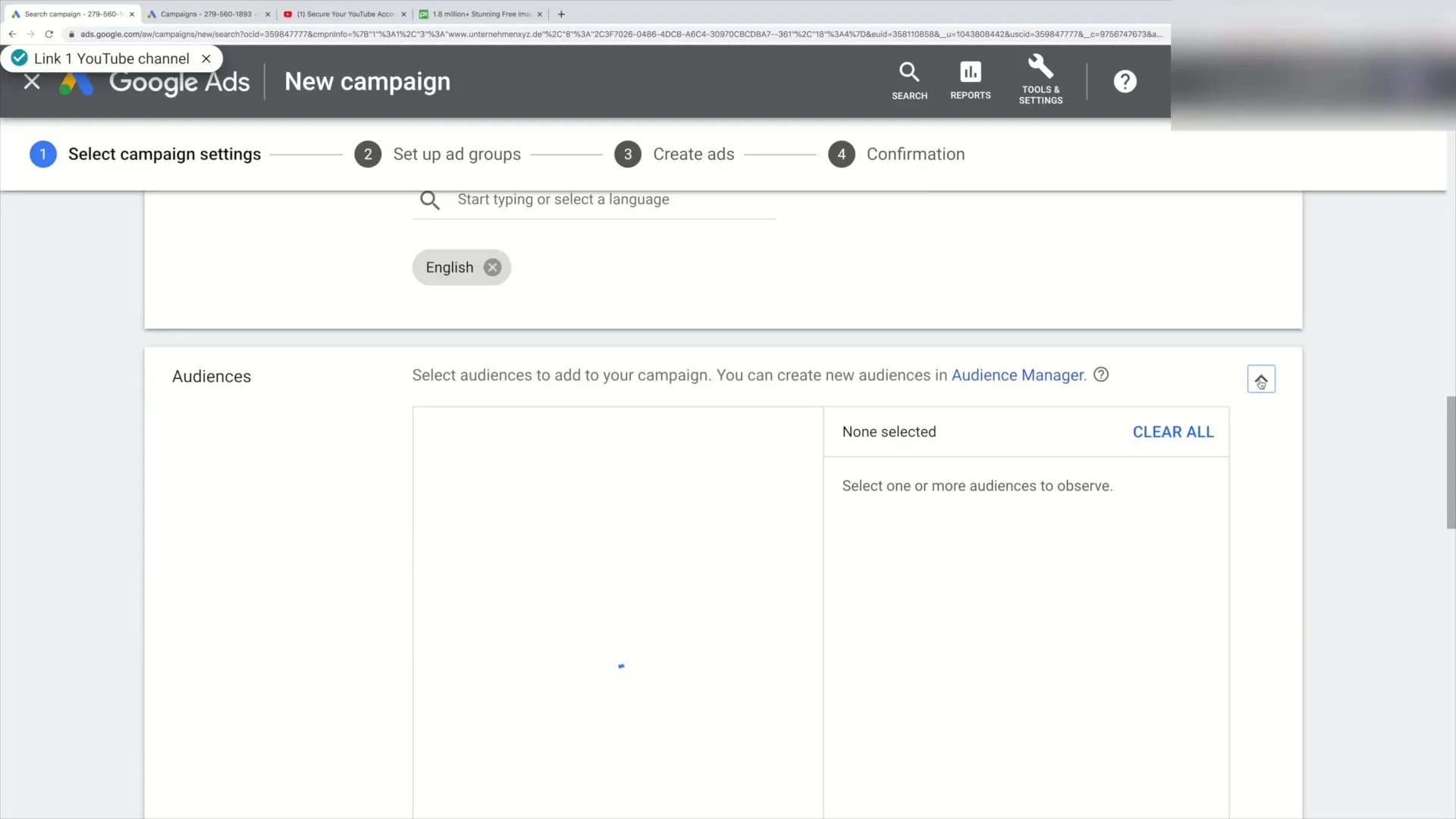Open a new browser tab
1456x819 pixels.
click(561, 14)
